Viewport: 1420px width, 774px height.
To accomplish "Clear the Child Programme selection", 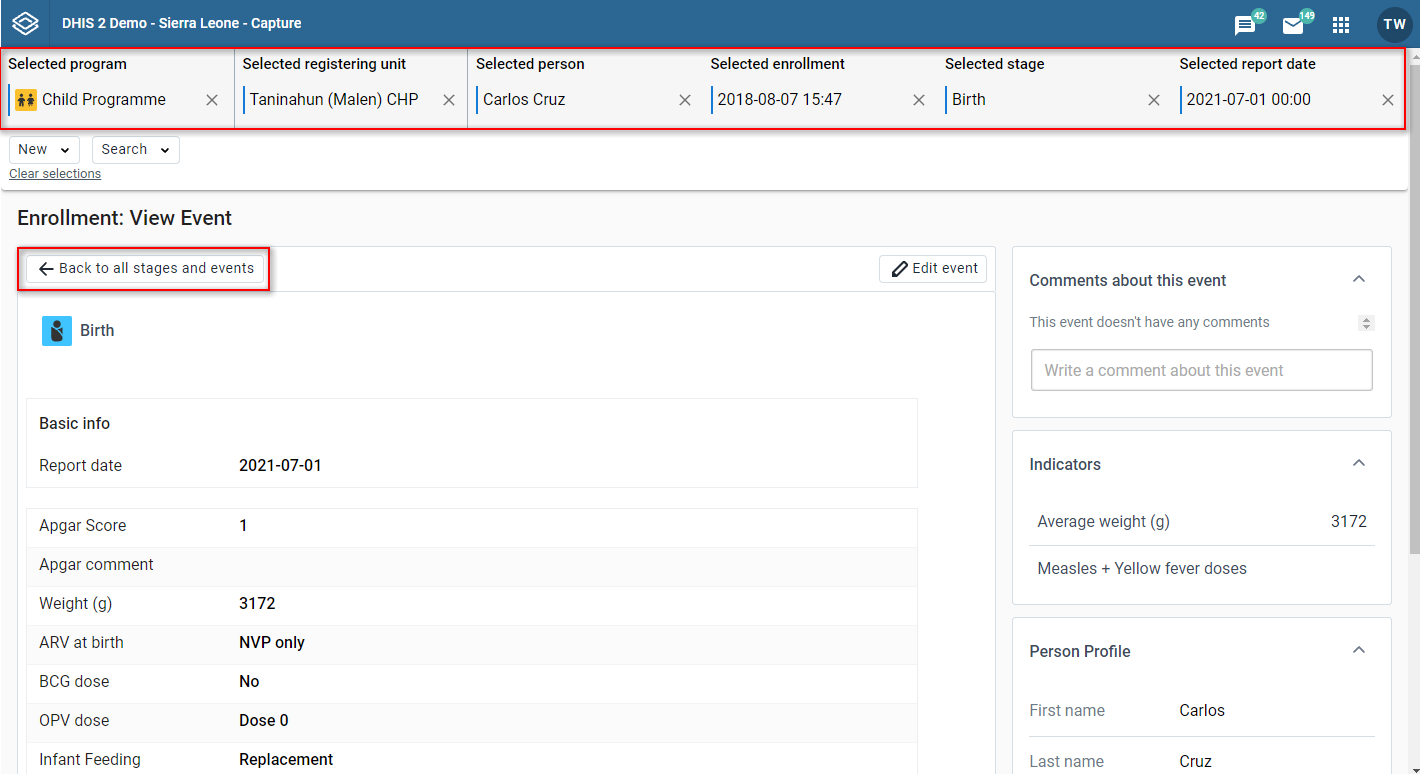I will (212, 100).
